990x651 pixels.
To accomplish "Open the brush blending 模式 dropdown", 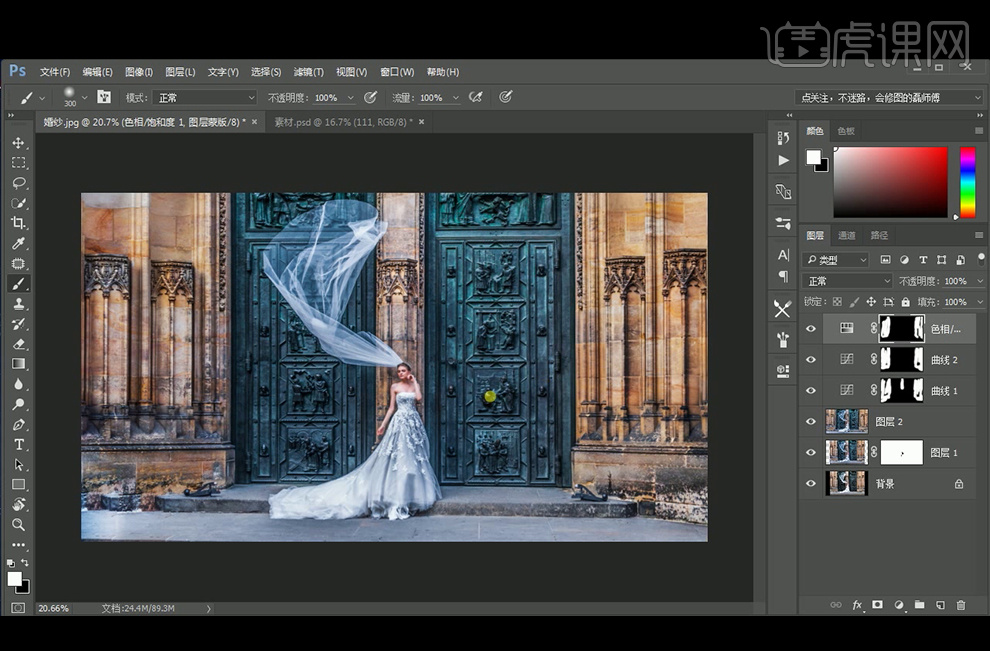I will tap(205, 98).
